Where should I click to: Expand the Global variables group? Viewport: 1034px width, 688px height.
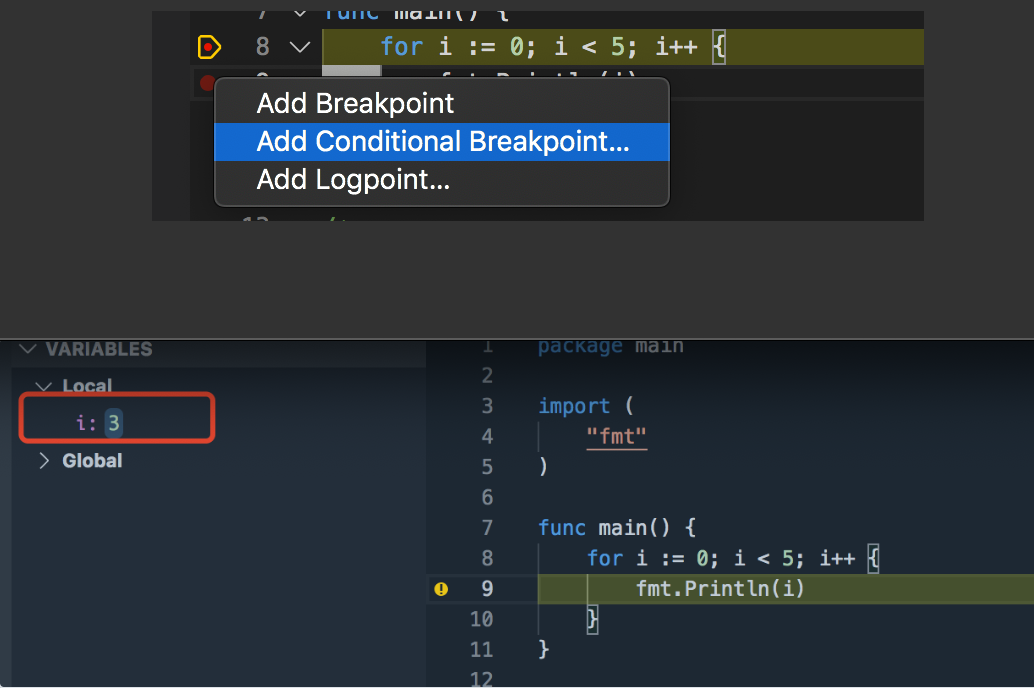coord(44,461)
